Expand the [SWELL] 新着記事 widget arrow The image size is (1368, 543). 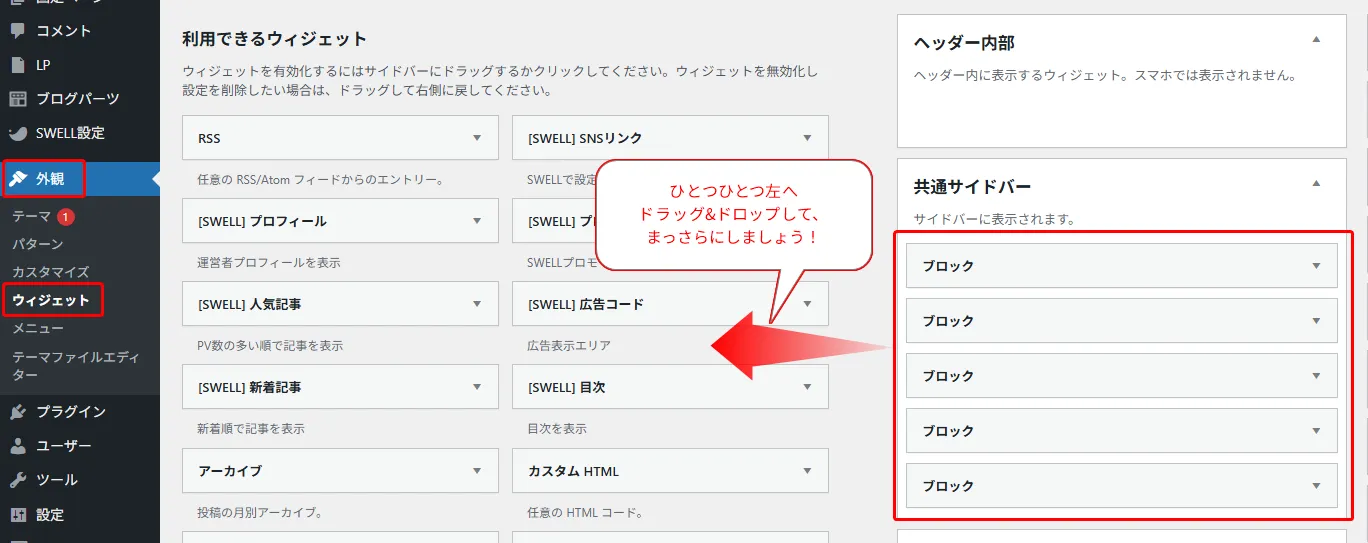point(477,387)
